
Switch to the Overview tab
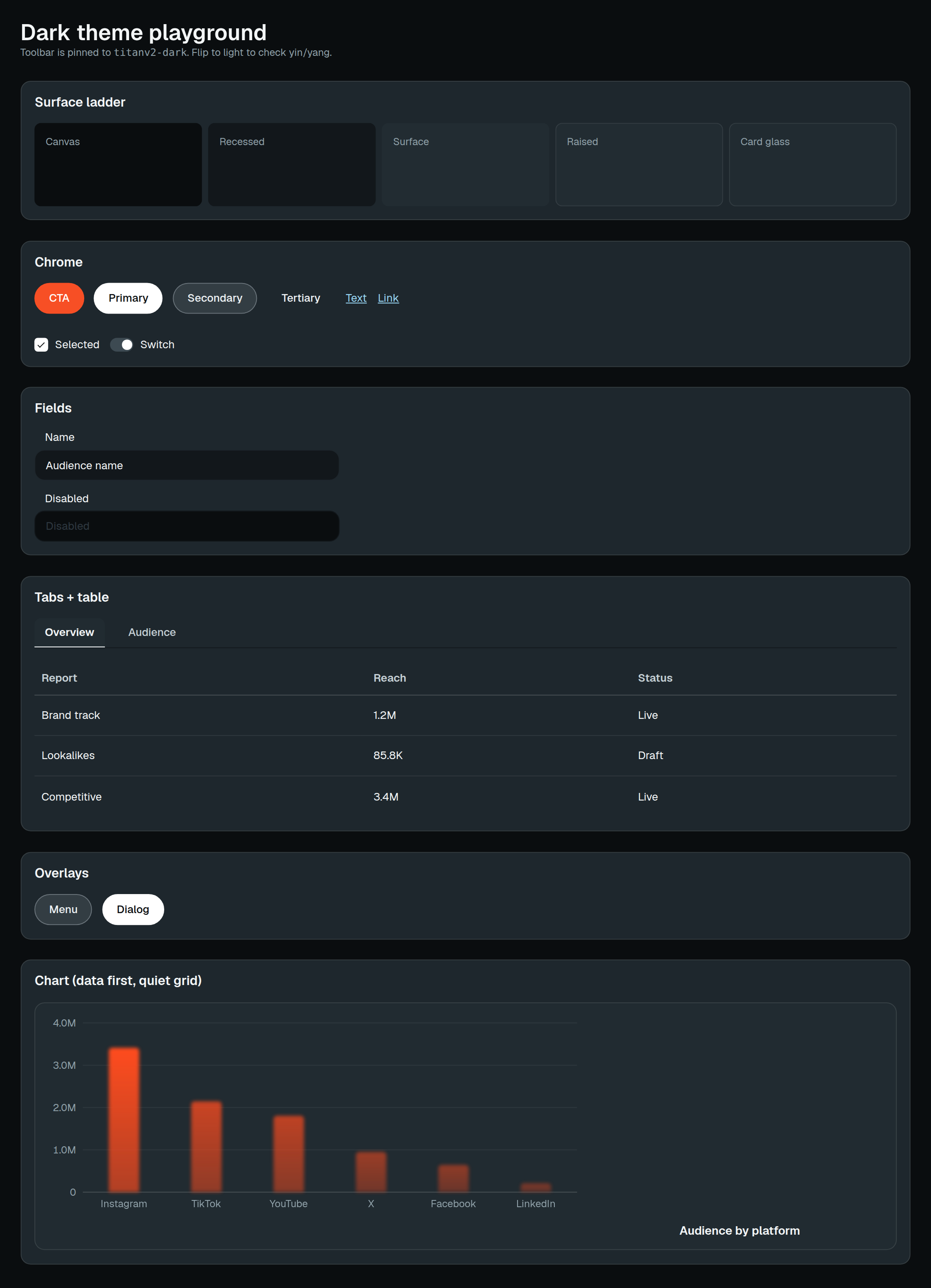pos(69,632)
